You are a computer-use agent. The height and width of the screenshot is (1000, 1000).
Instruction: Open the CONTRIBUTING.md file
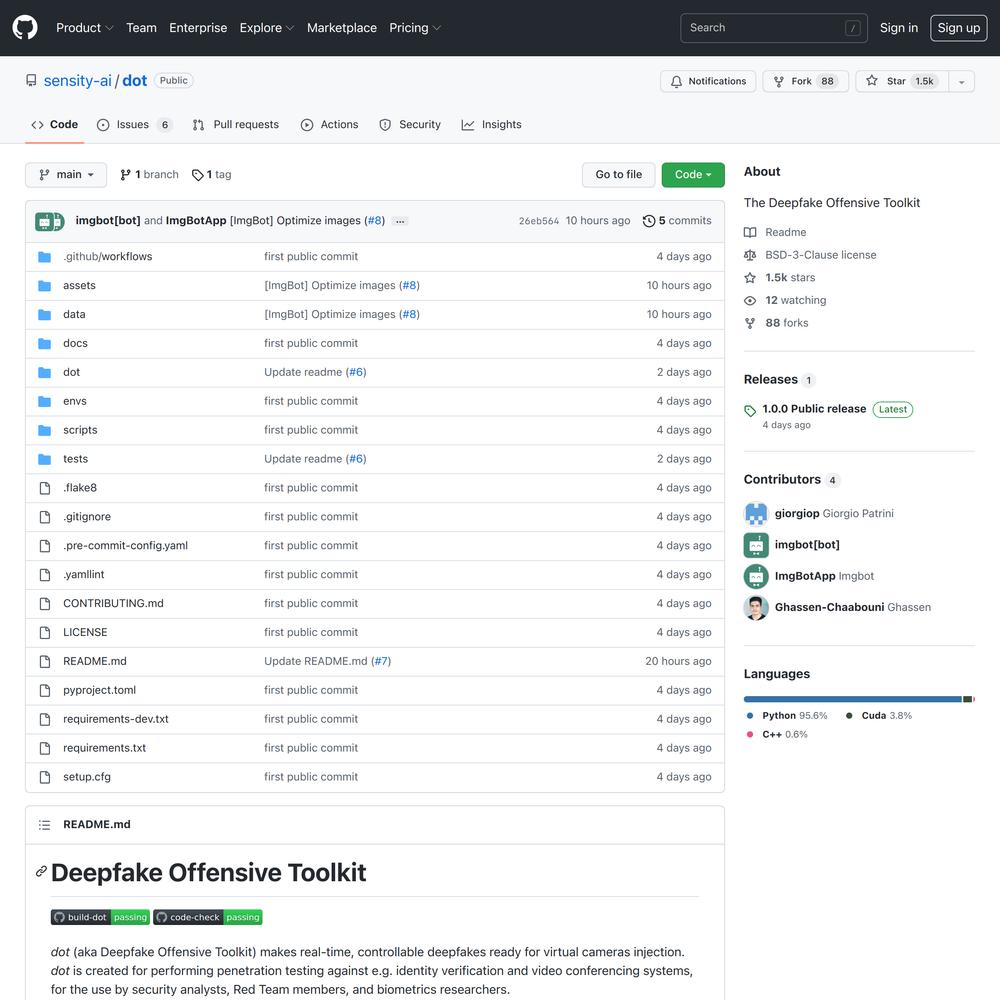coord(114,603)
